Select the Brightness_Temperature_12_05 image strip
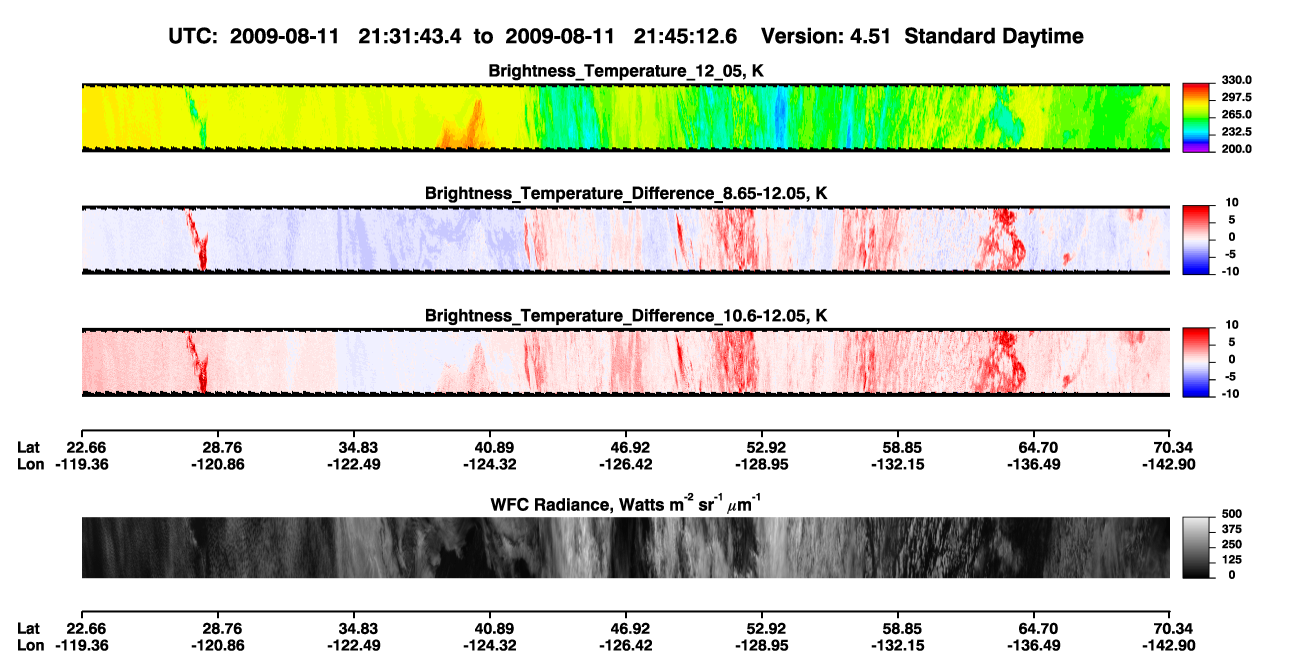 pos(625,117)
